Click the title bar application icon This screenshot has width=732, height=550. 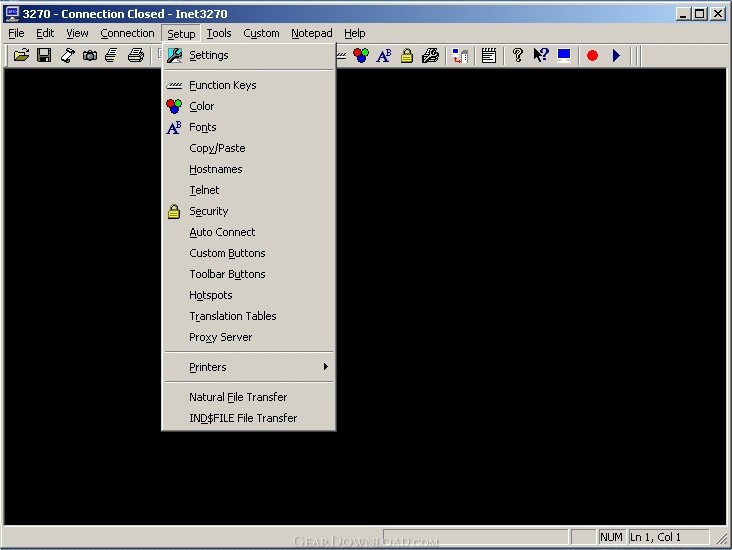point(12,14)
